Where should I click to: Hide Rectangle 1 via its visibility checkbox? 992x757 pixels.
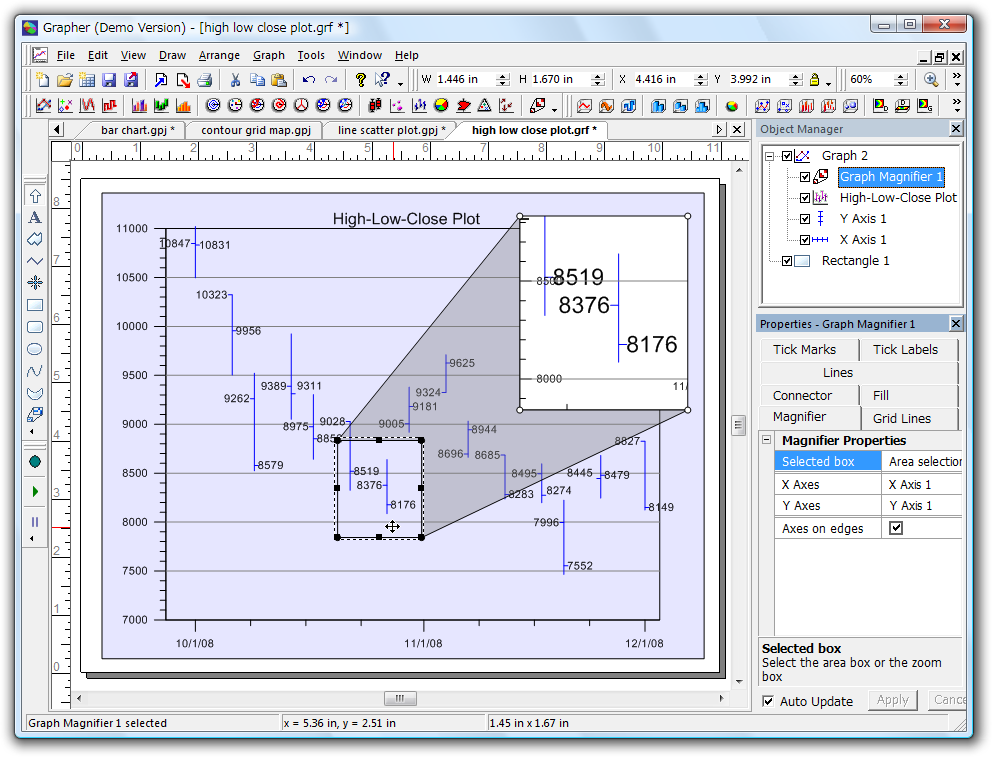pyautogui.click(x=787, y=261)
